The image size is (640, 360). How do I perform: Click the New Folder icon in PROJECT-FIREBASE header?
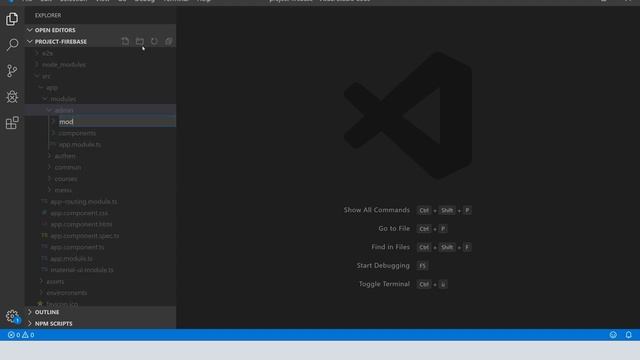point(140,41)
